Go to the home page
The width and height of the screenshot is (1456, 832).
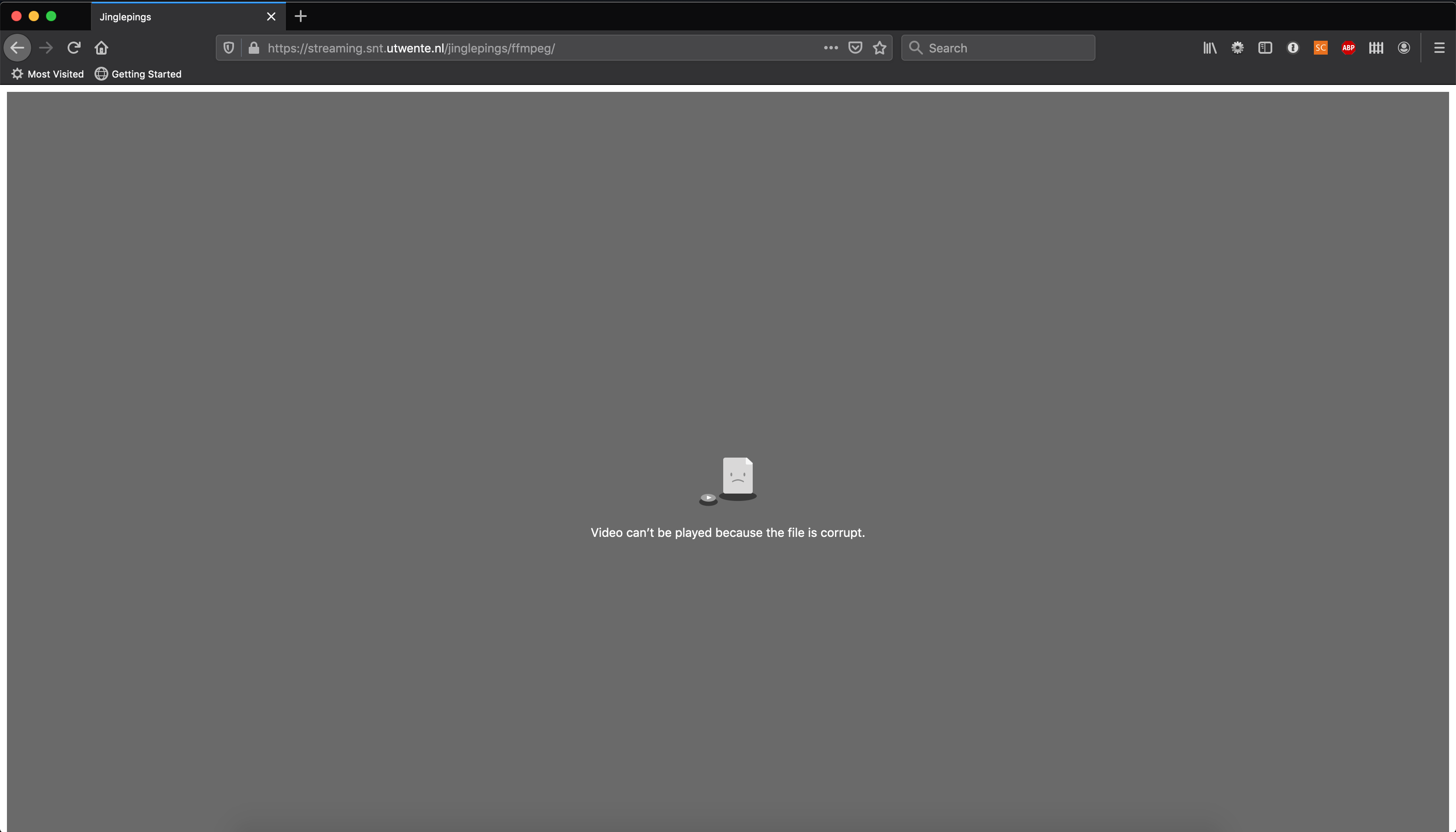tap(102, 48)
